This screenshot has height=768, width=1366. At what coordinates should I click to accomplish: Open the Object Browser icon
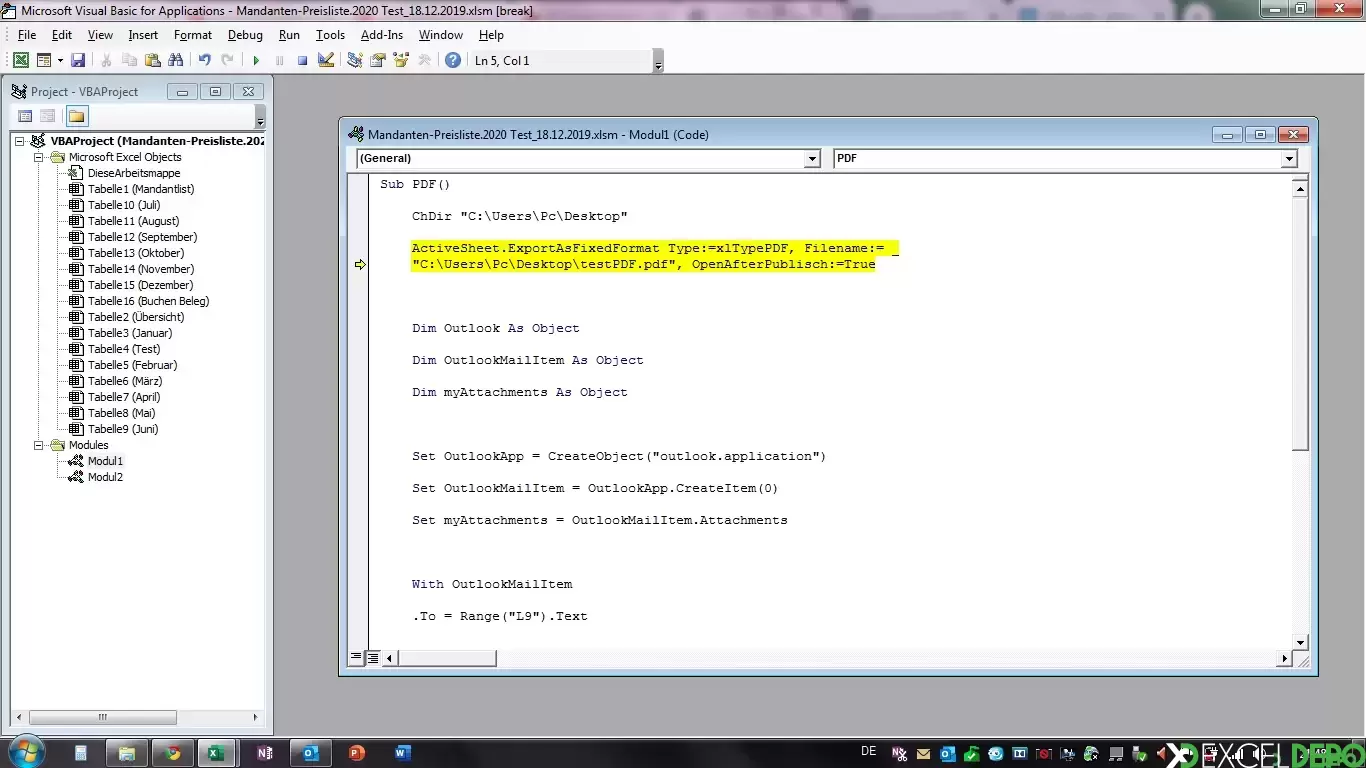[401, 60]
